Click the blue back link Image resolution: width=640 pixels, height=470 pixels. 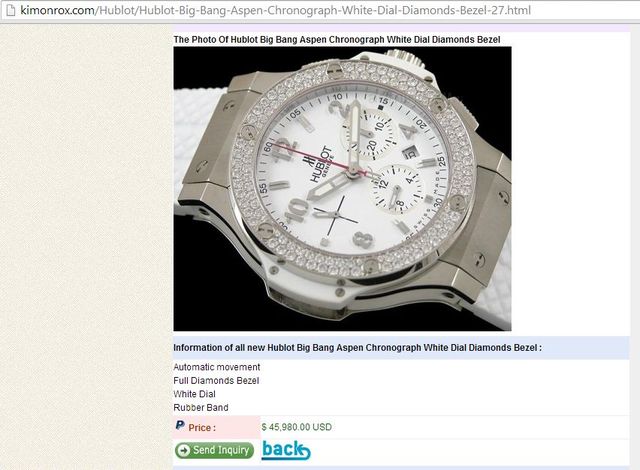click(x=286, y=450)
